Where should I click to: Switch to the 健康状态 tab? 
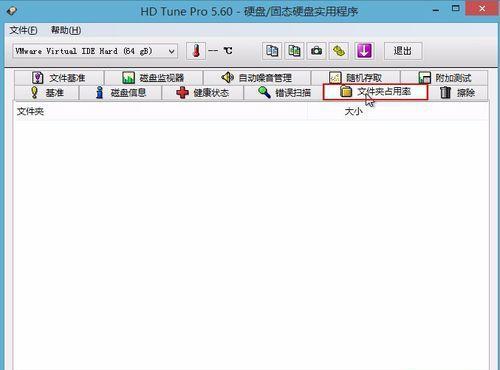(203, 92)
